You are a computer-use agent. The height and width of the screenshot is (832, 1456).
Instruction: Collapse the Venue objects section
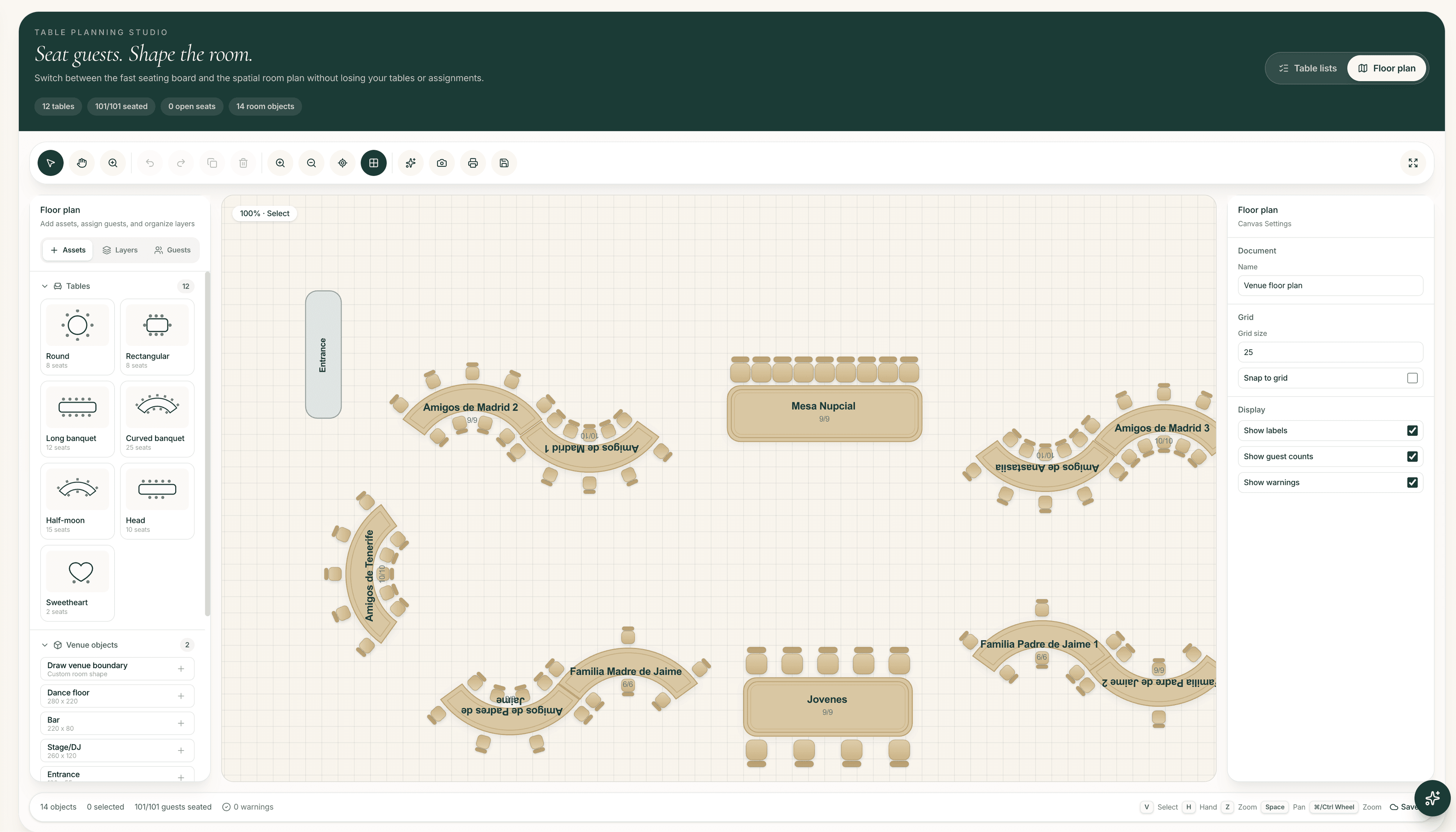(x=45, y=645)
